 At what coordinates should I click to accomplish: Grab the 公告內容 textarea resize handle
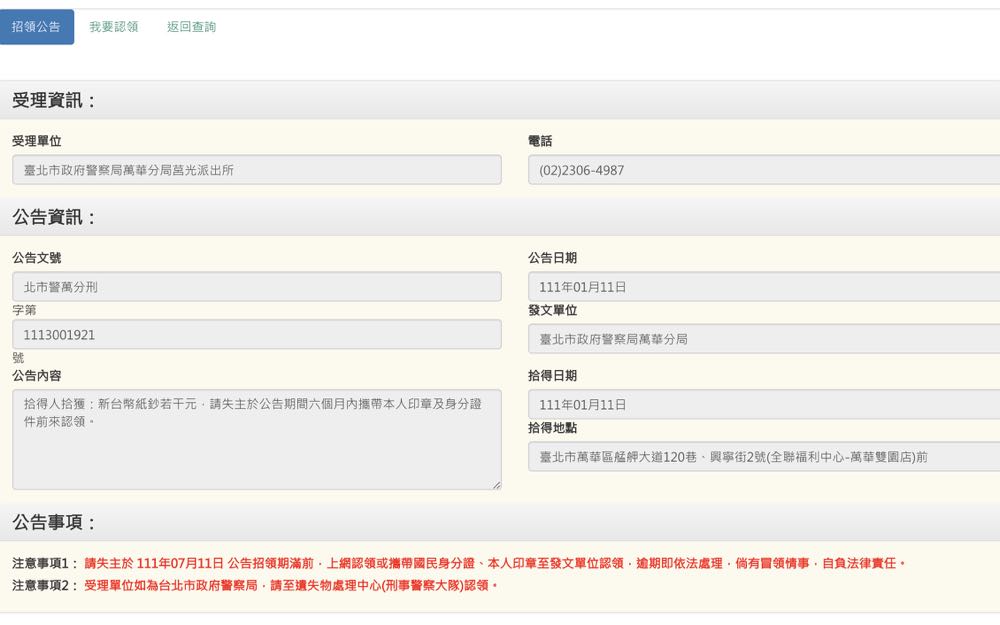click(x=496, y=485)
